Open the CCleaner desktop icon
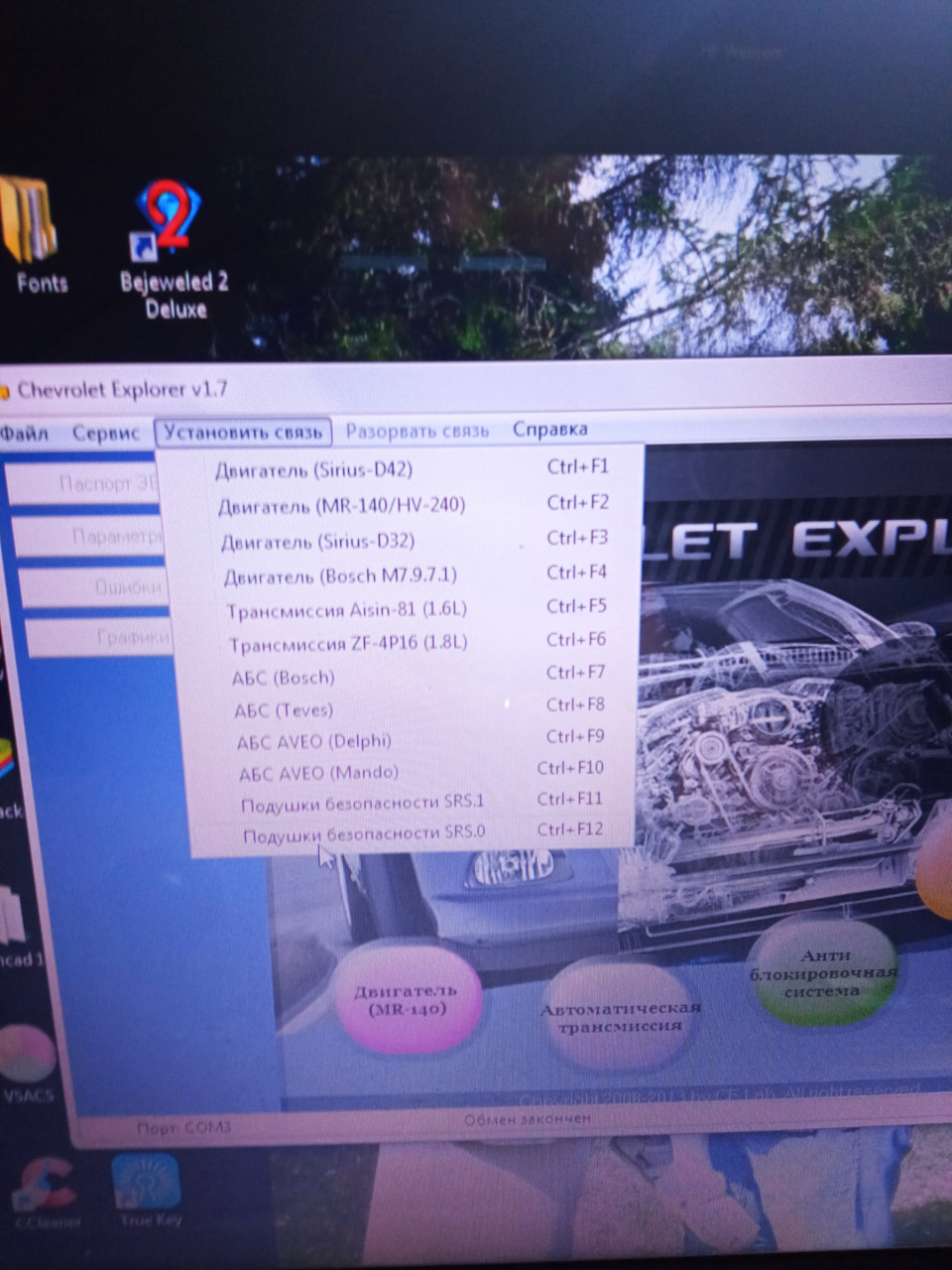Viewport: 952px width, 1270px height. (45, 1193)
